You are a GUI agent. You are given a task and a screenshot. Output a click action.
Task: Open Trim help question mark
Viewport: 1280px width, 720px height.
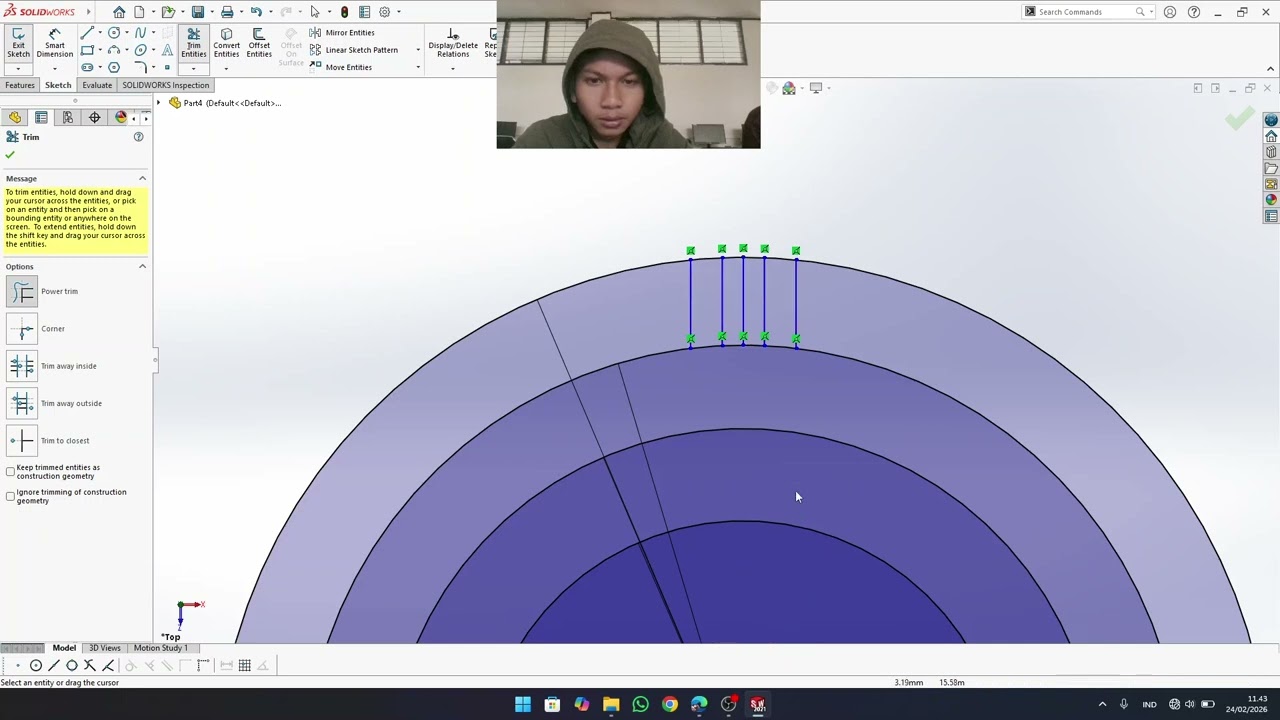(138, 137)
